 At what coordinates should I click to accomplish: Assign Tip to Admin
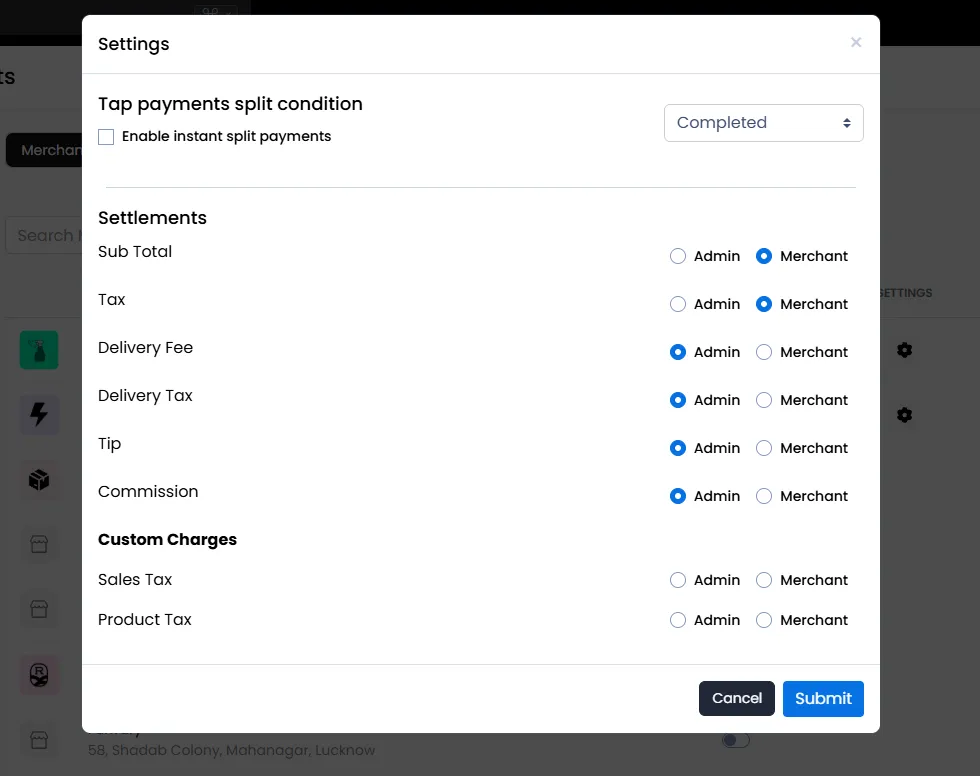coord(678,448)
